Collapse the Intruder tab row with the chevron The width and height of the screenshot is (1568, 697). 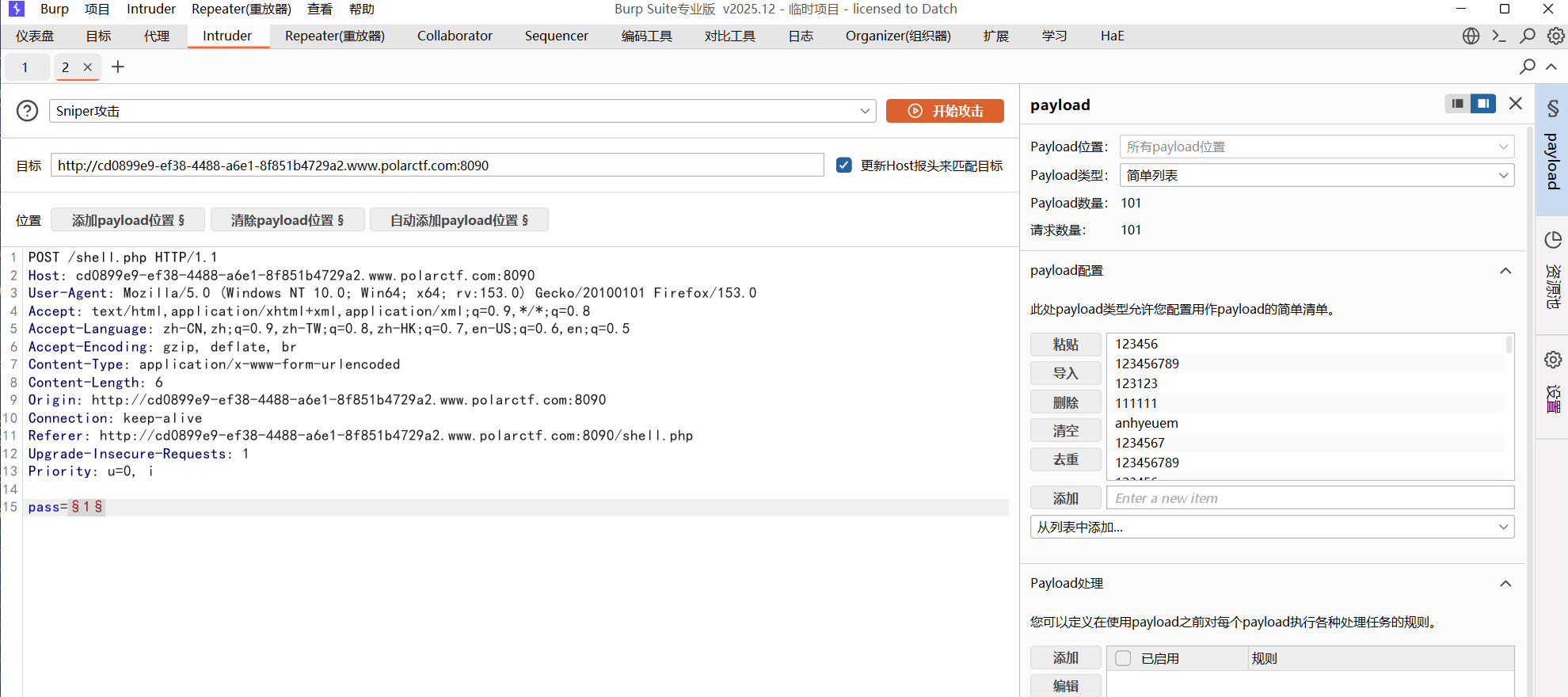(1551, 67)
